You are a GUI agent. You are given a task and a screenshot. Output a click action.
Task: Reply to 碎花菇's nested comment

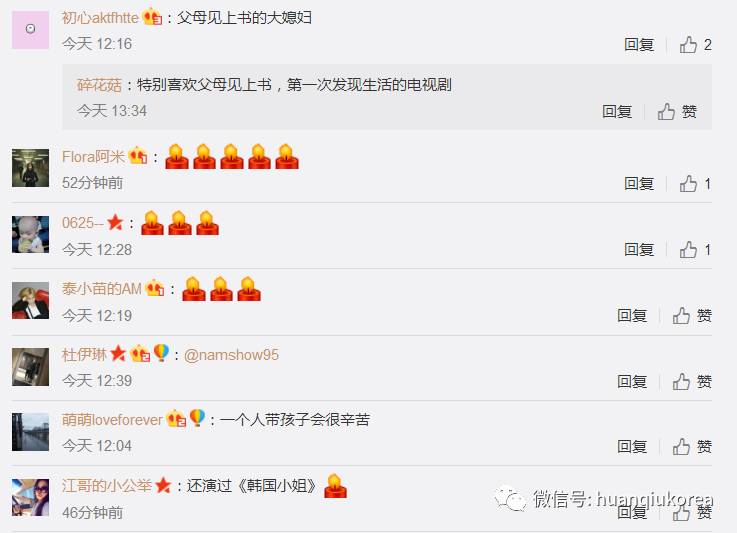617,112
